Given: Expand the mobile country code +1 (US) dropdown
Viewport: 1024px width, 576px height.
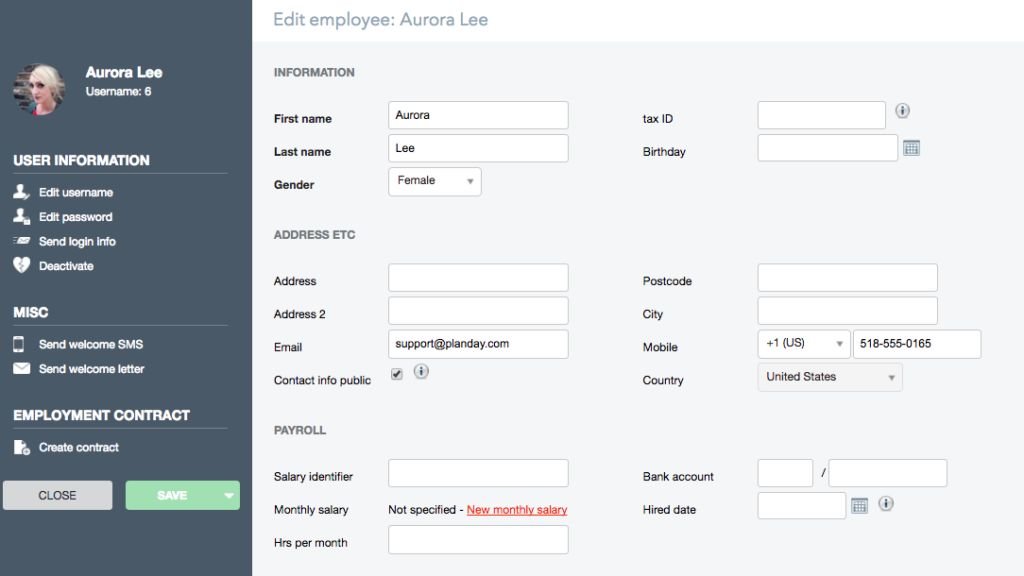Looking at the screenshot, I should (804, 344).
